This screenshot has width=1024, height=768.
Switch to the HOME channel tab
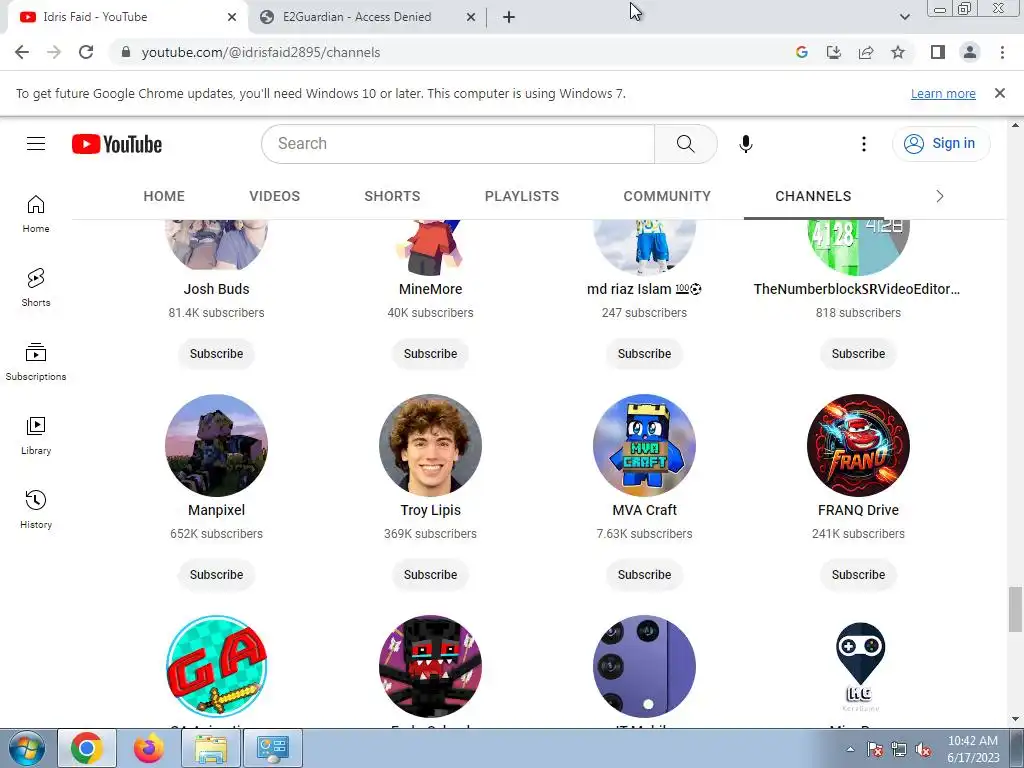pos(164,197)
